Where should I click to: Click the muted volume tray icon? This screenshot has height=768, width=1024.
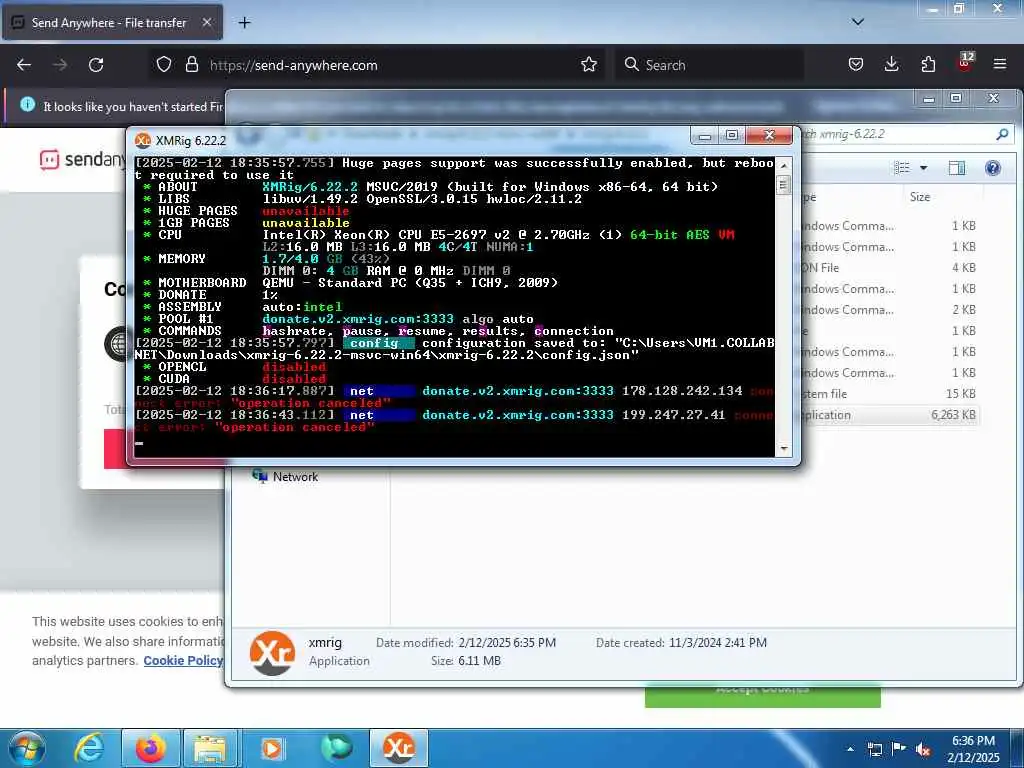pyautogui.click(x=923, y=749)
